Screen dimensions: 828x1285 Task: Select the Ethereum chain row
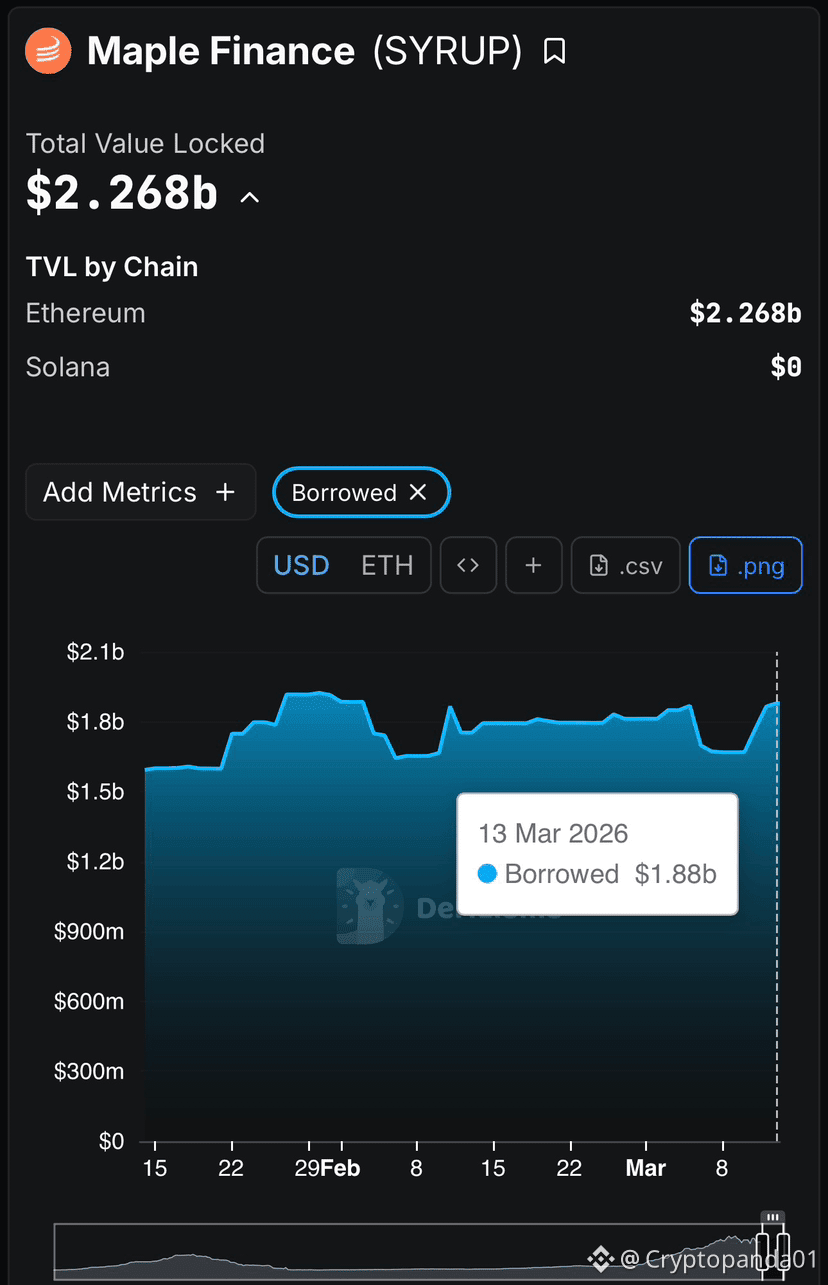point(414,313)
